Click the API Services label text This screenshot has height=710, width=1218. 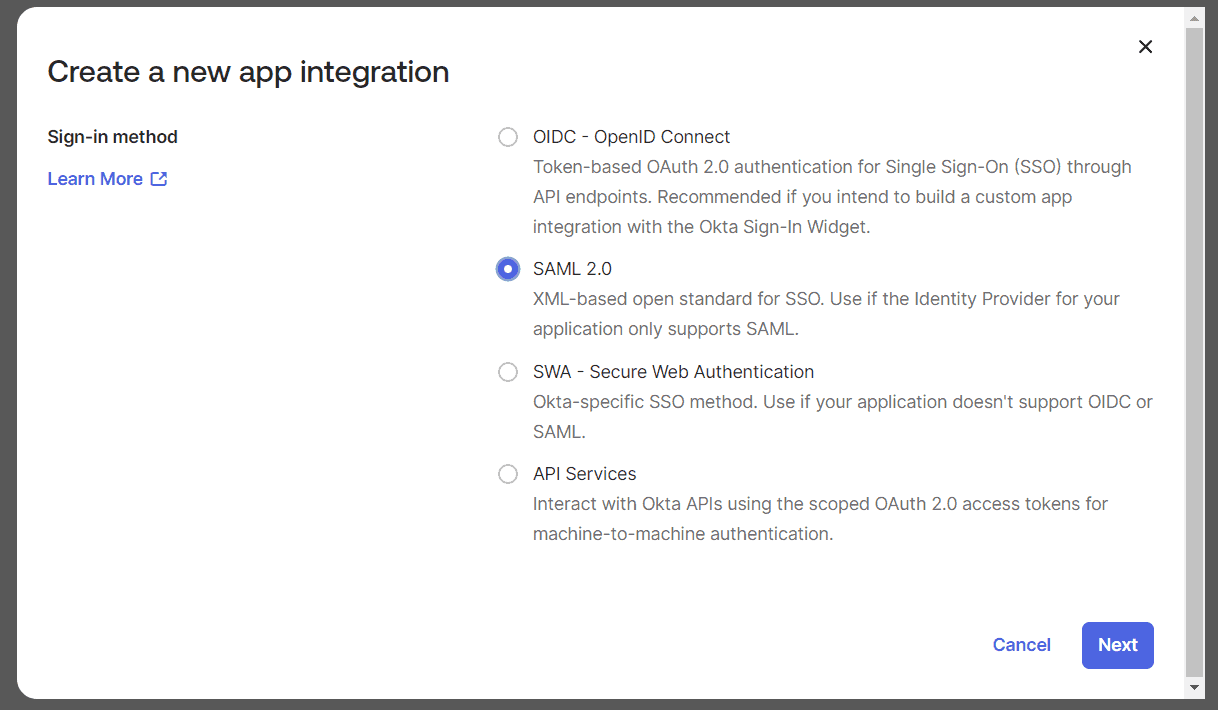click(584, 474)
